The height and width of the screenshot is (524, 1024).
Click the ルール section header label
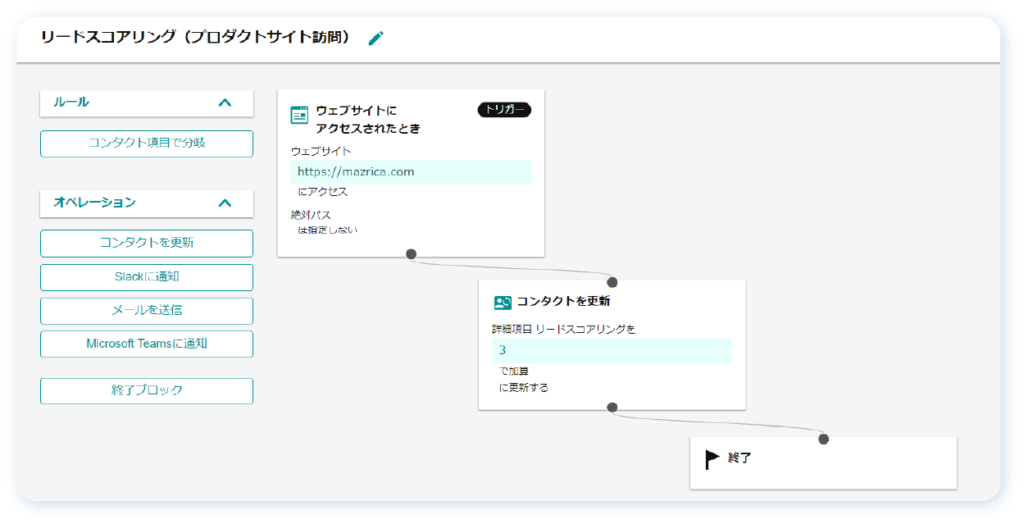71,103
